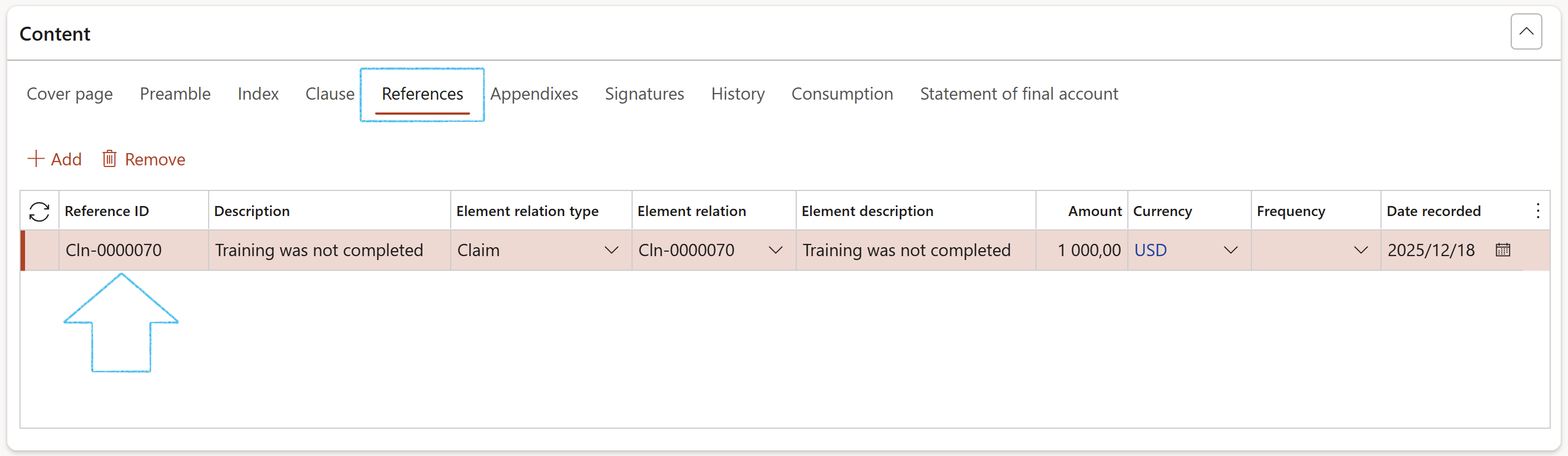This screenshot has height=456, width=1568.
Task: Open the Signatures tab
Action: (644, 94)
